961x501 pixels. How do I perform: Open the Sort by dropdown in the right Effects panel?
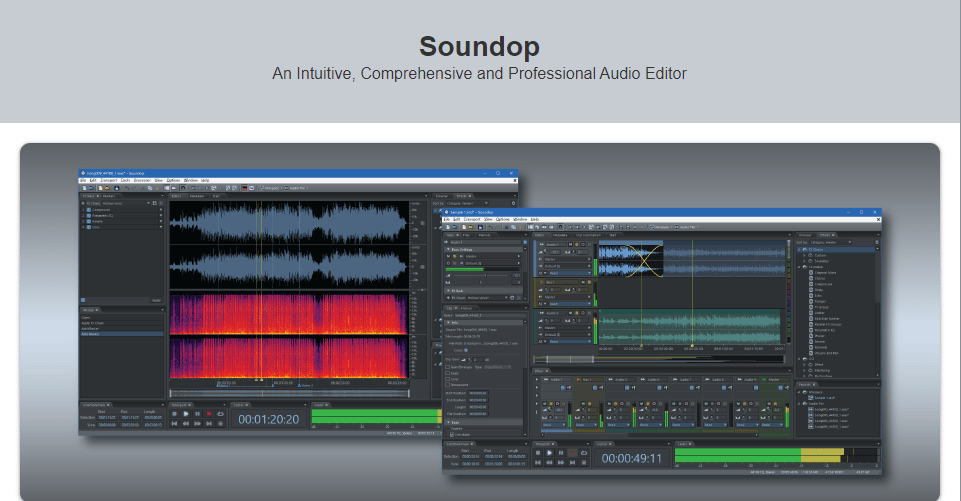tap(831, 242)
